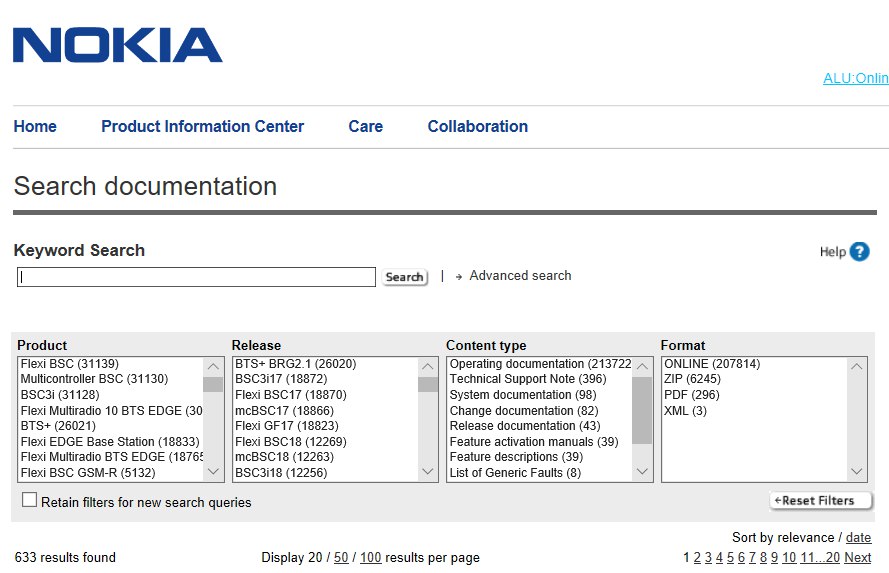This screenshot has height=573, width=889.
Task: Select XML (3) format
Action: click(x=685, y=410)
